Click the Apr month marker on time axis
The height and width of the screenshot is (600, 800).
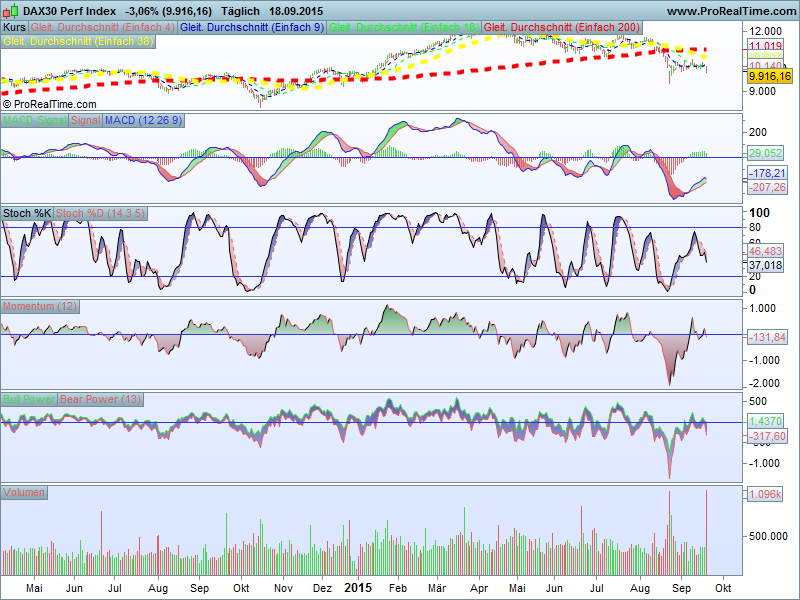(x=479, y=588)
